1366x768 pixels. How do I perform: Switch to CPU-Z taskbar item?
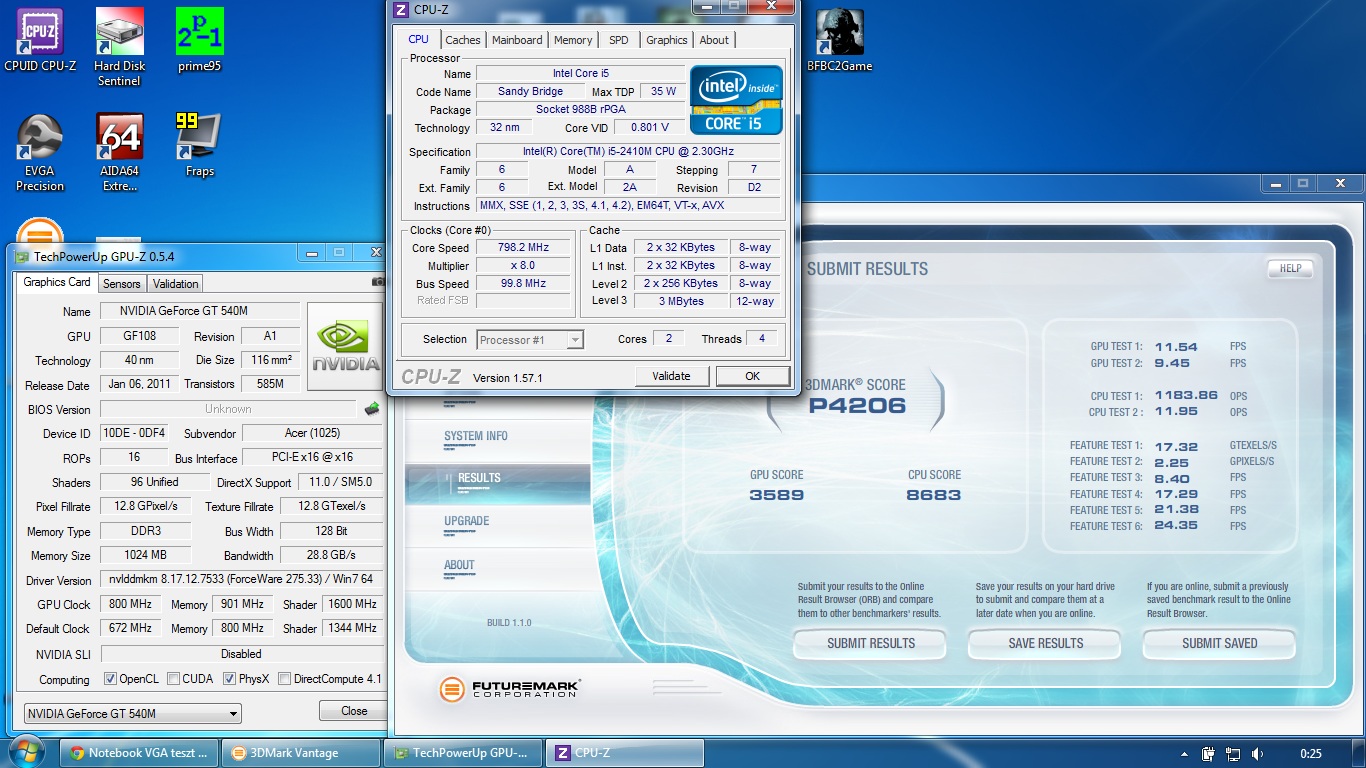coord(625,753)
